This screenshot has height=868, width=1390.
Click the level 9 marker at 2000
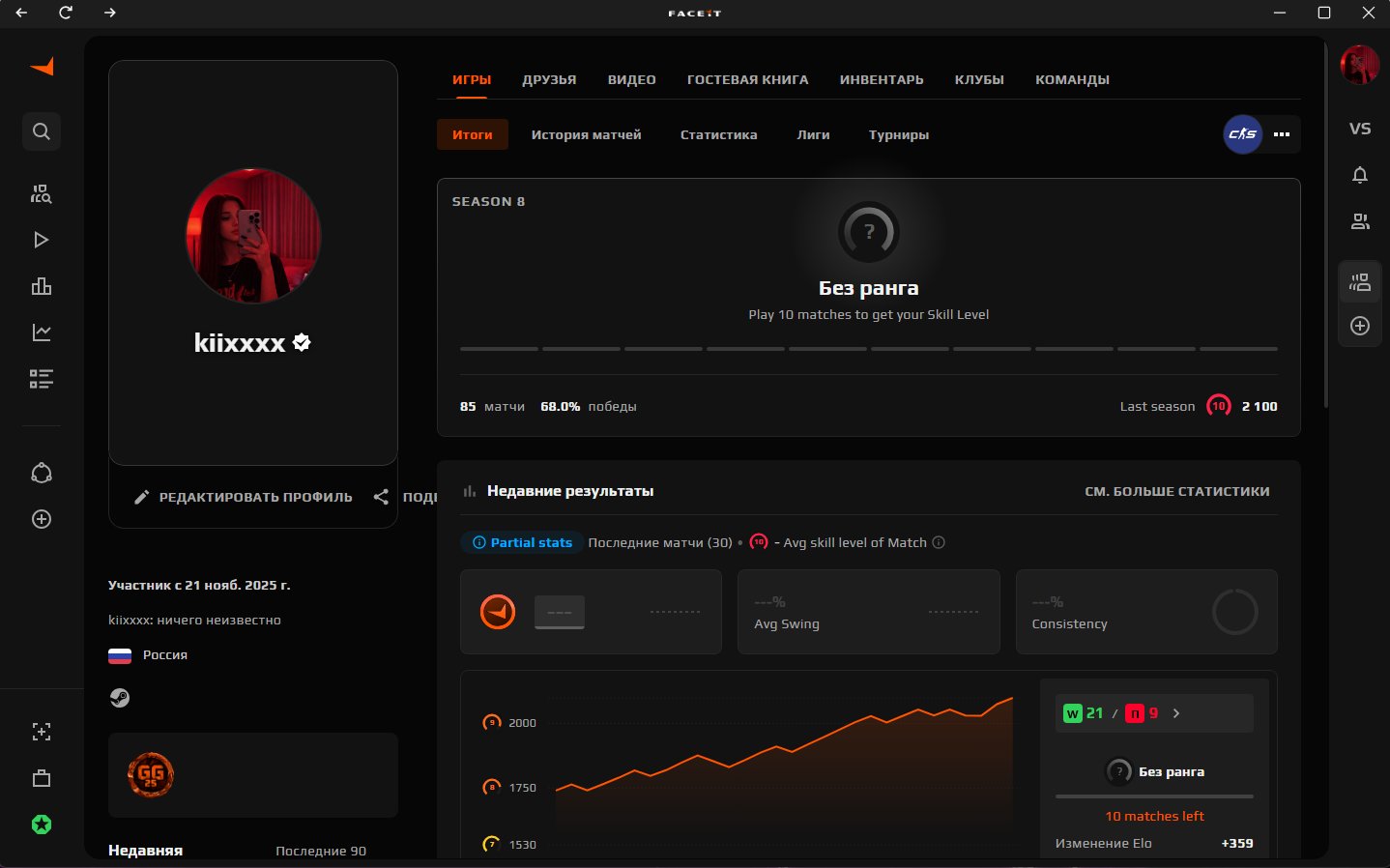[492, 722]
